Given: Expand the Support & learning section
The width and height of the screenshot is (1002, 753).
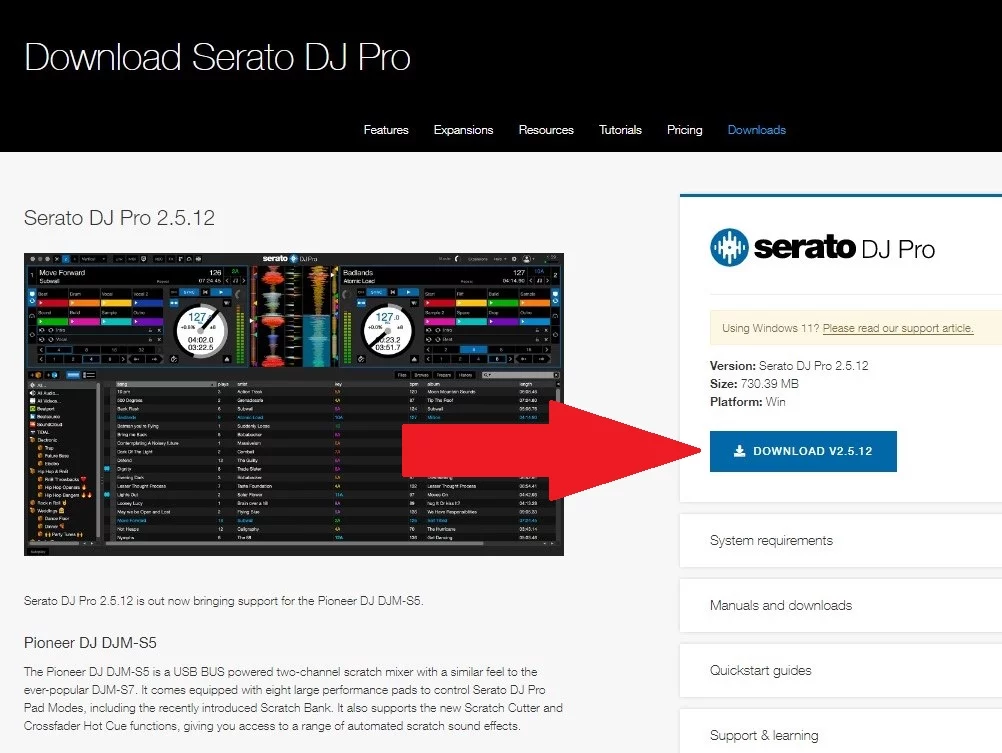Looking at the screenshot, I should tap(840, 731).
